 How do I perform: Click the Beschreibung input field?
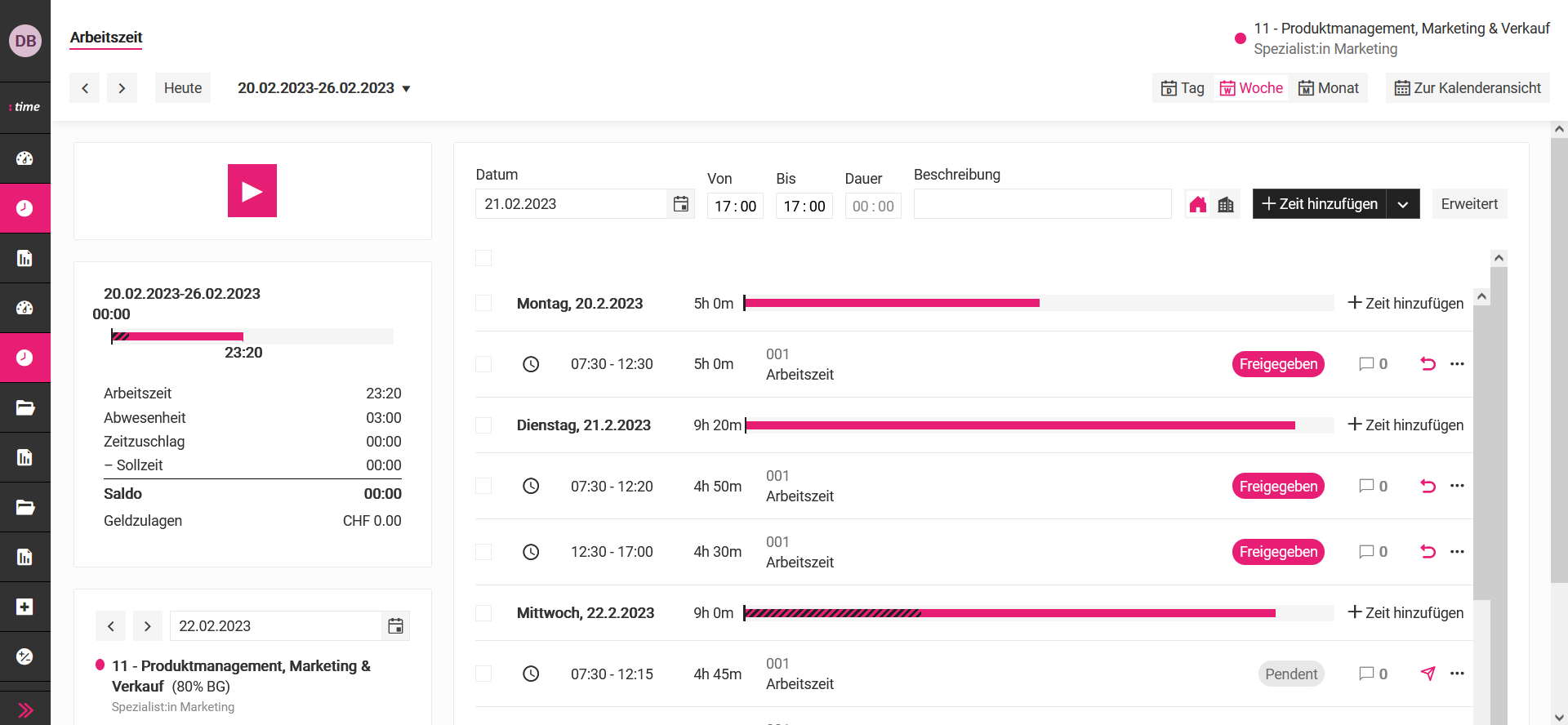coord(1041,204)
